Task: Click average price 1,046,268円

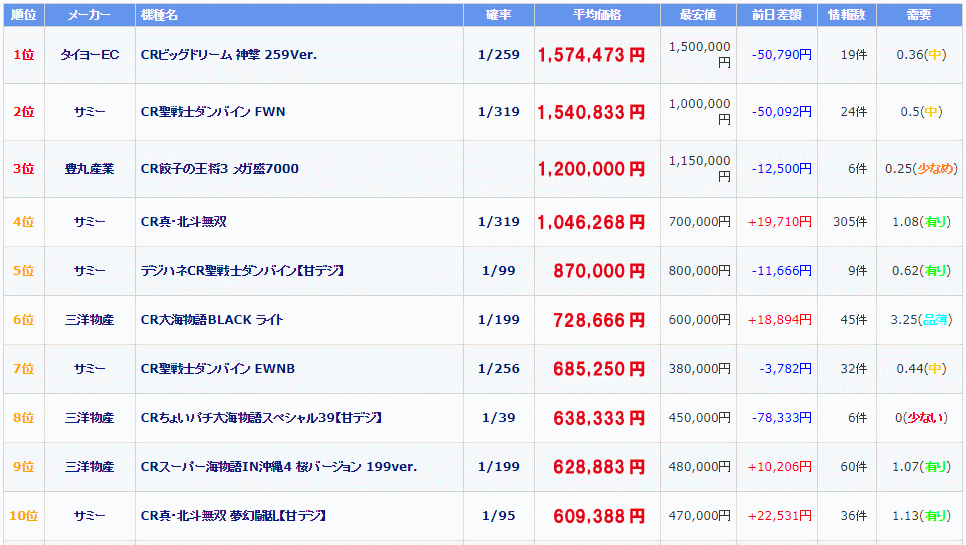Action: coord(591,222)
